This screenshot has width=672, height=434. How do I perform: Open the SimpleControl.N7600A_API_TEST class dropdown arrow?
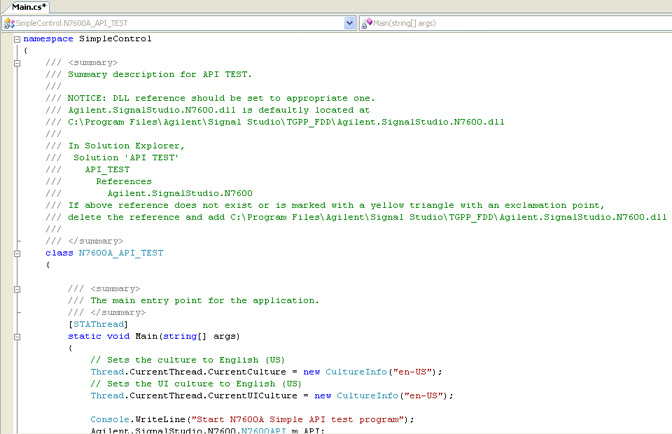coord(350,23)
